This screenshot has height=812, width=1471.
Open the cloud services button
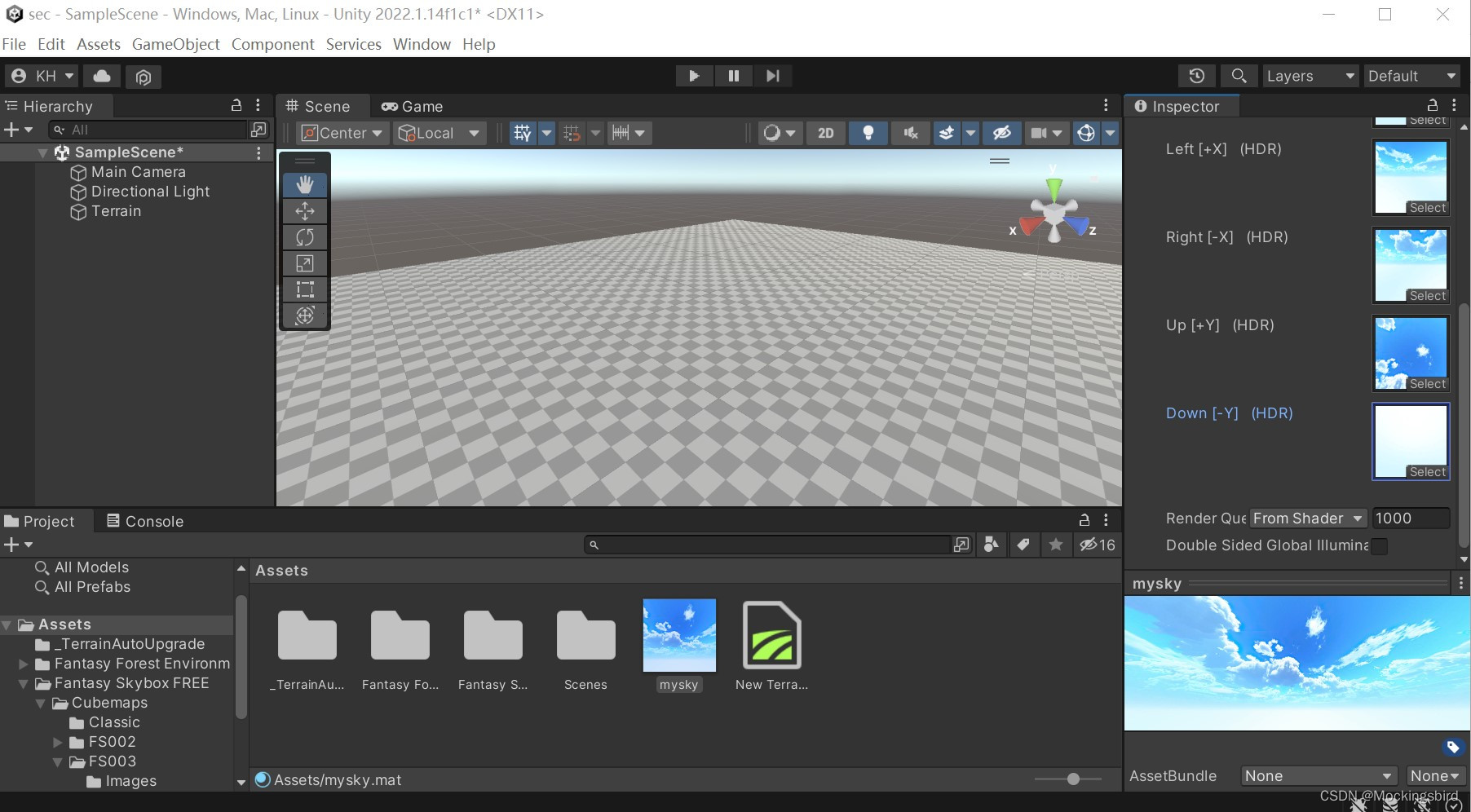(102, 76)
